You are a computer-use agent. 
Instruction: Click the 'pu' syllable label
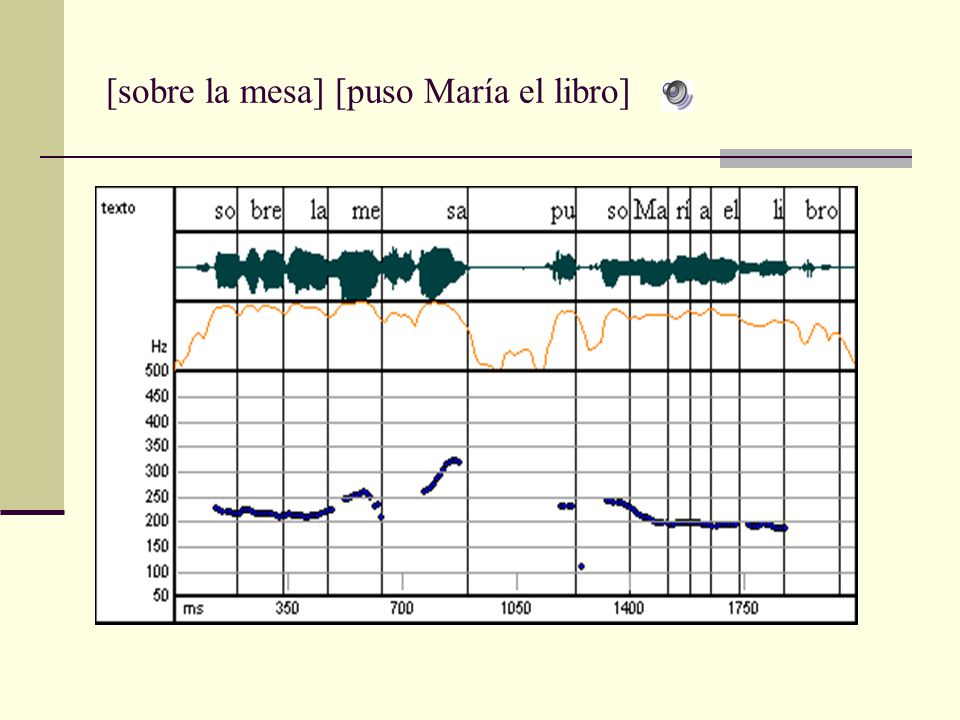pos(563,212)
